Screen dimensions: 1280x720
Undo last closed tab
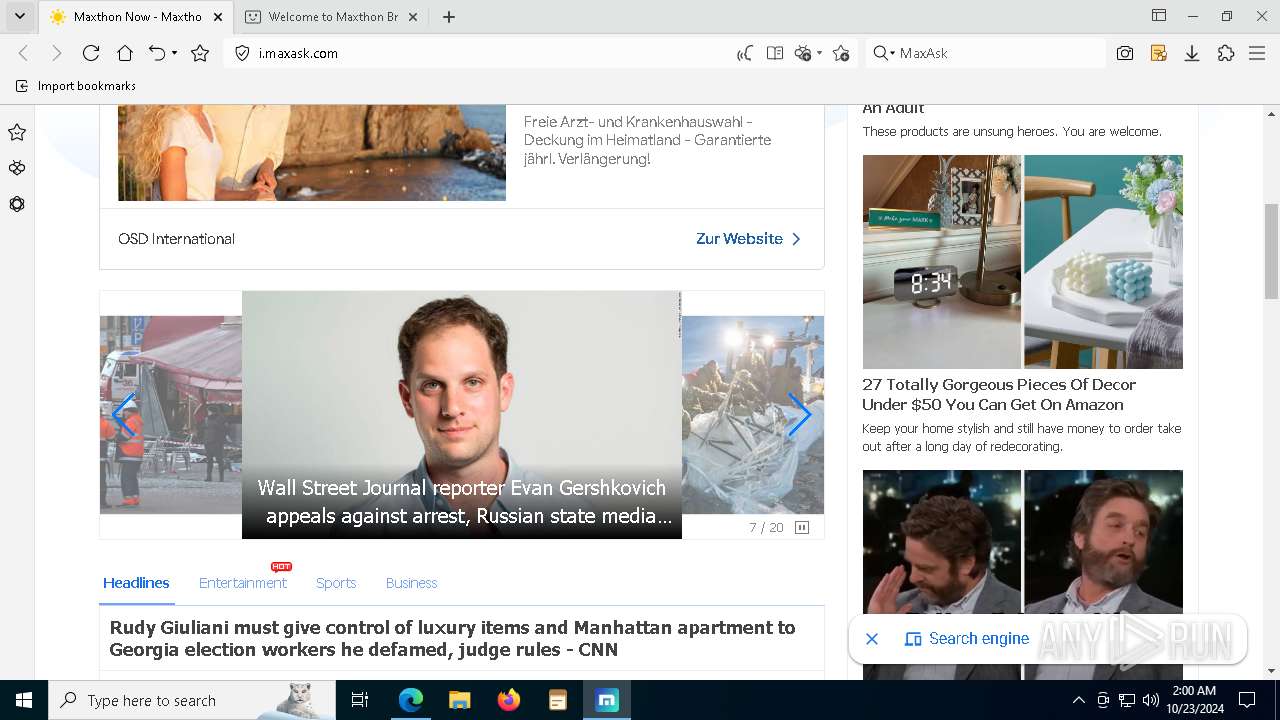pos(157,53)
